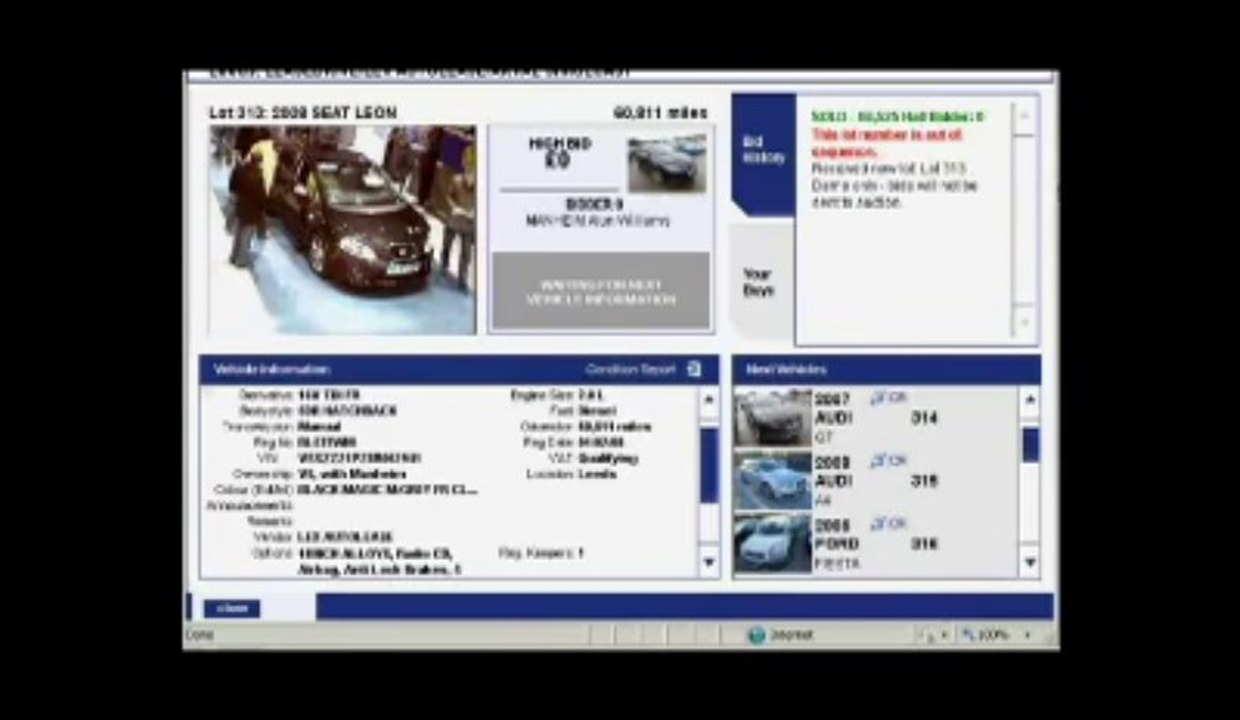Viewport: 1240px width, 720px height.
Task: Click the Done status bar text
Action: tap(200, 635)
